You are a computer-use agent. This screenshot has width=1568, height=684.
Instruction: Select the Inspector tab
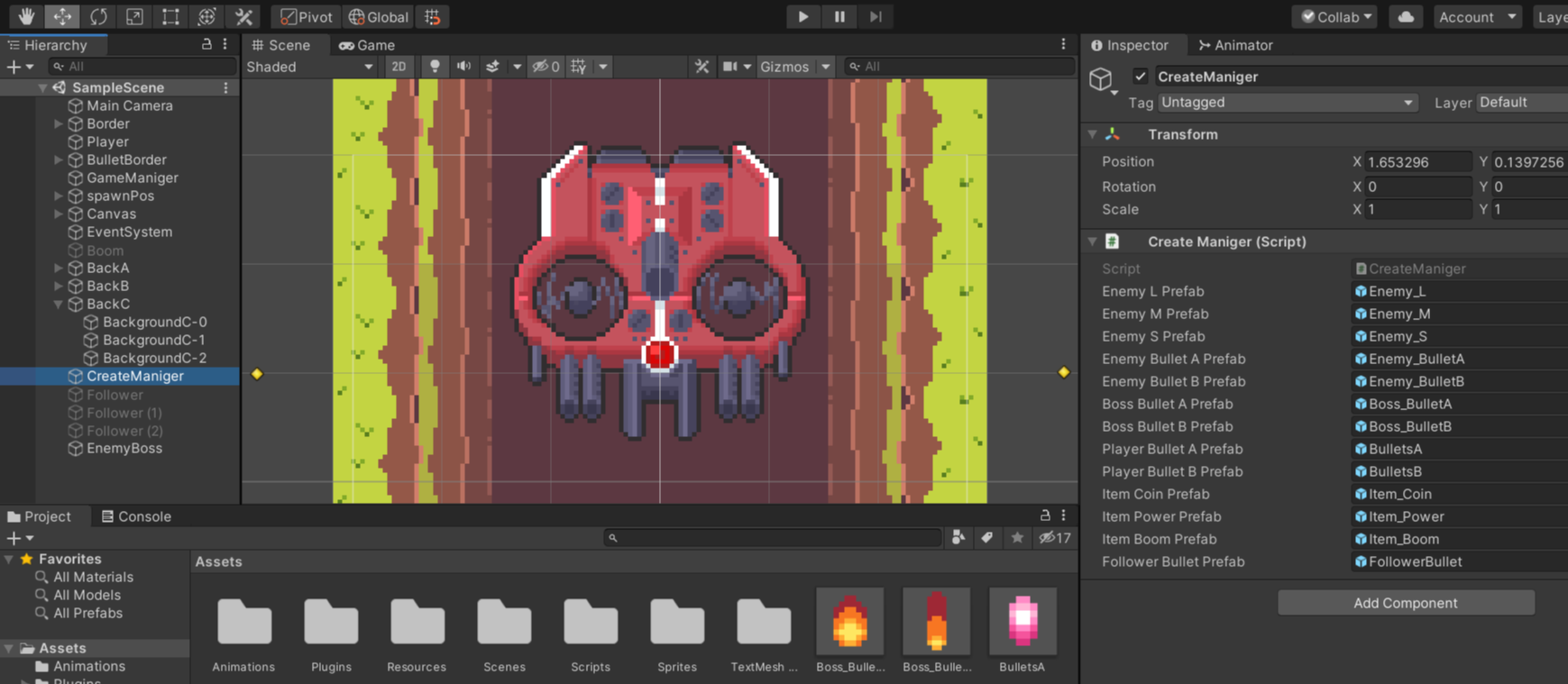coord(1130,44)
